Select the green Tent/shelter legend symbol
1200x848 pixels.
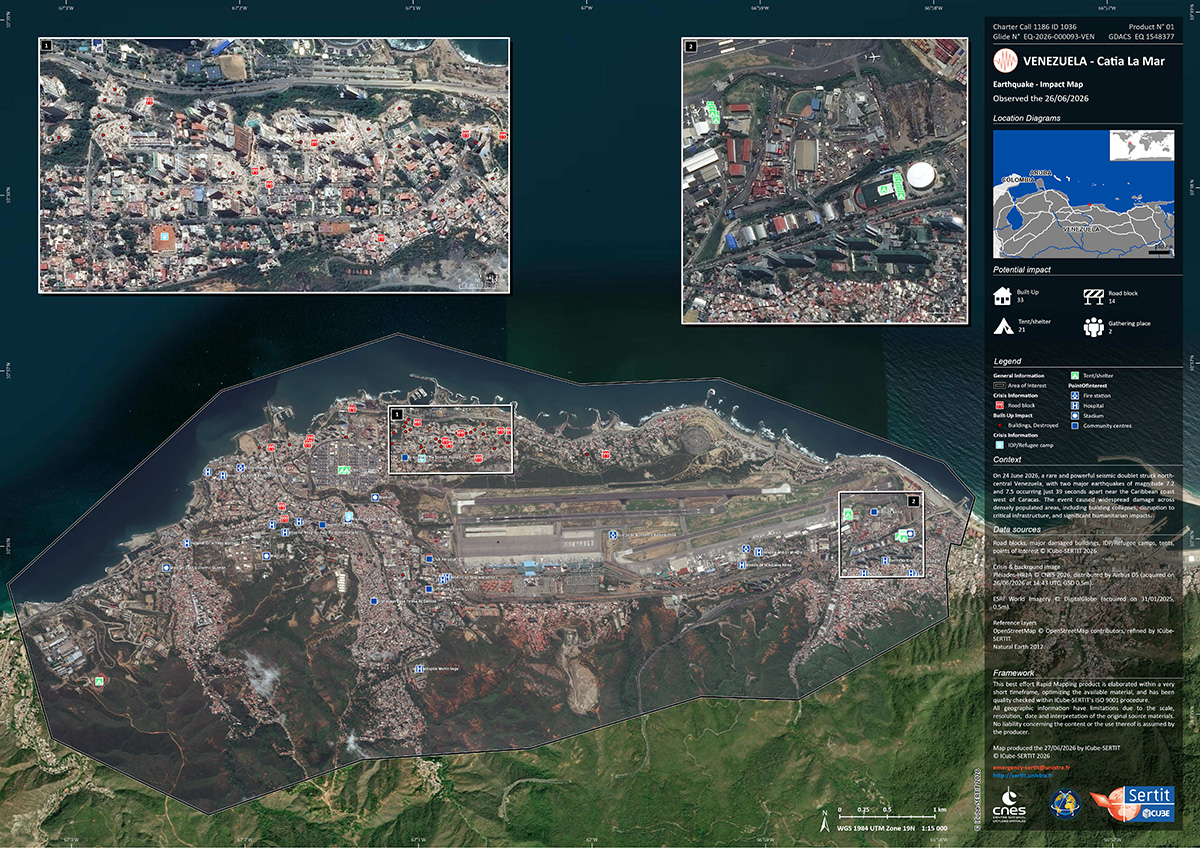click(1075, 376)
